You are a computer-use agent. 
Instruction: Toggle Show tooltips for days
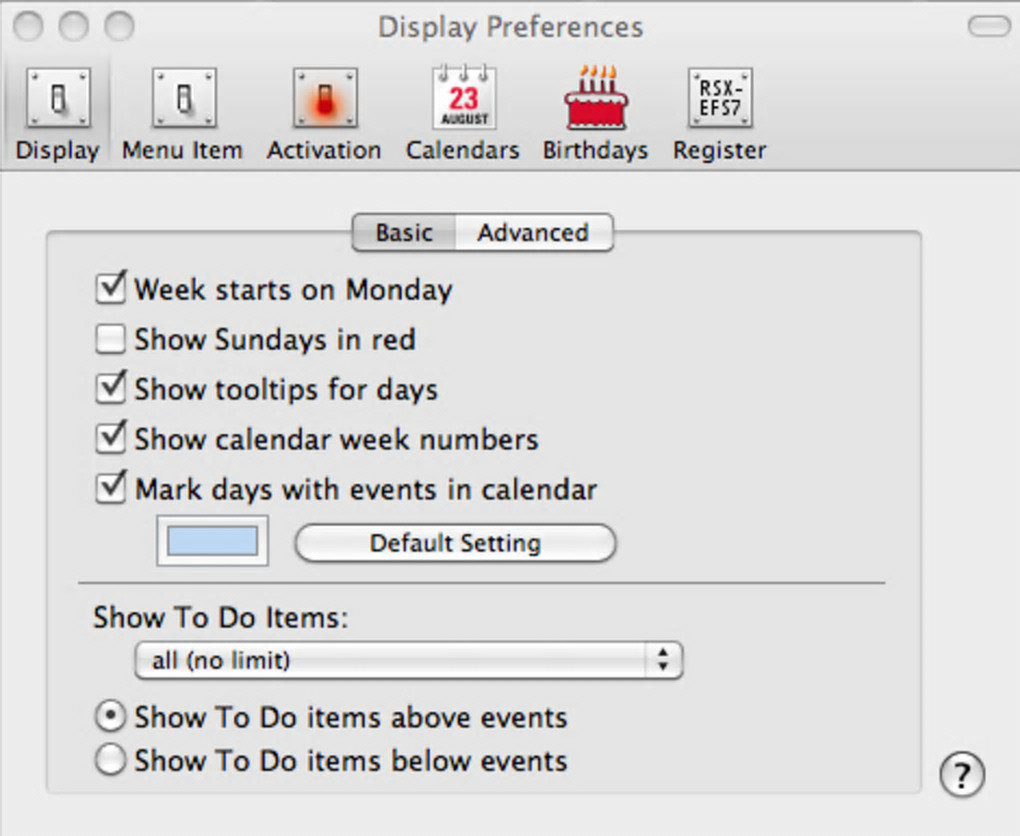[x=110, y=389]
